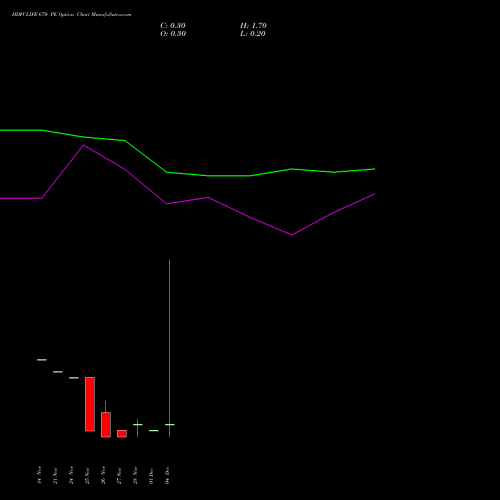The height and width of the screenshot is (500, 500).
Task: Click the '01 Dec' date axis label
Action: pos(151,475)
